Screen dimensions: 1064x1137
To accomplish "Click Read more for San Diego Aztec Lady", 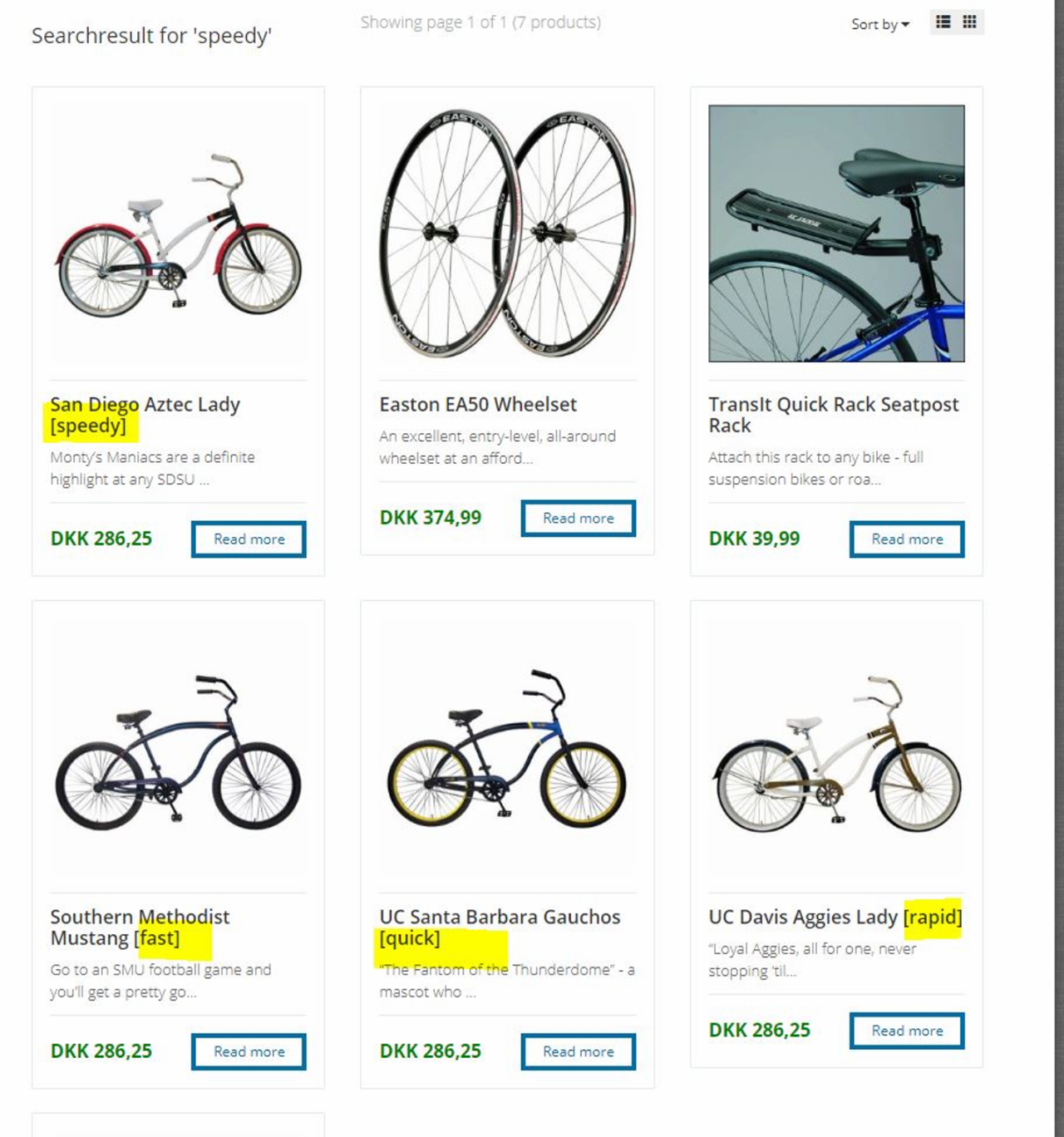I will 249,539.
